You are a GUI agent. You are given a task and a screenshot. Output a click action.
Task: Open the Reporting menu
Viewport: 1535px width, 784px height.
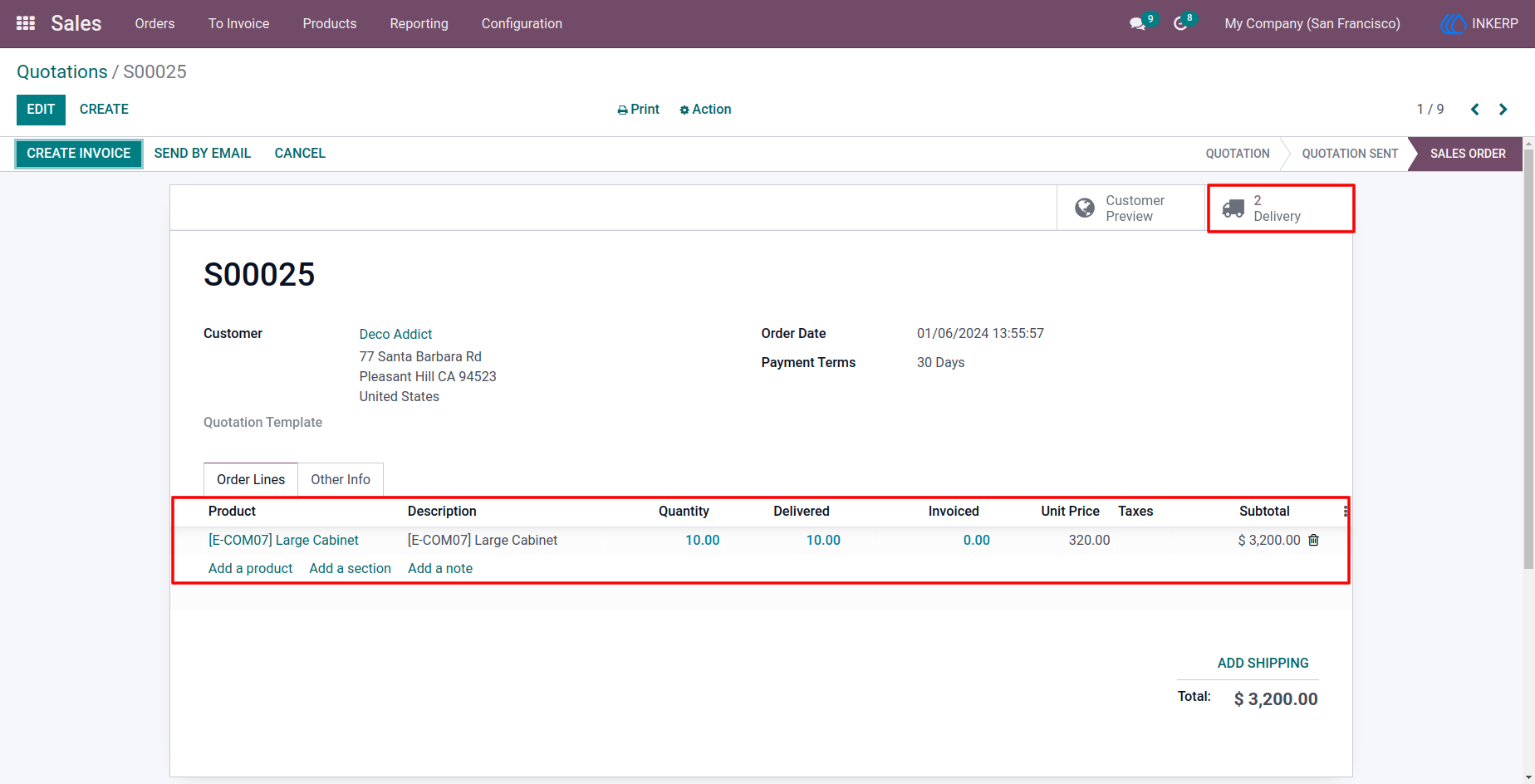point(419,24)
